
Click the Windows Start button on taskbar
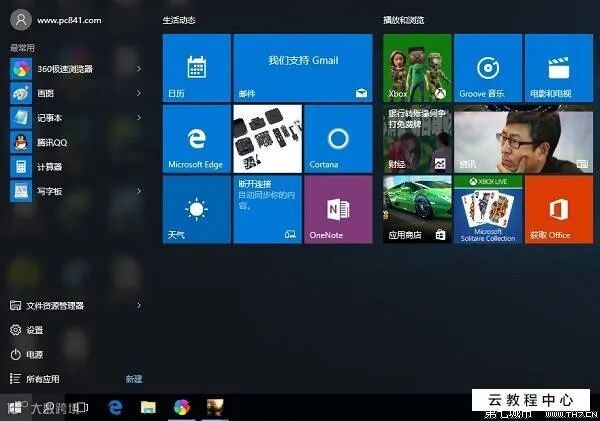(x=15, y=408)
